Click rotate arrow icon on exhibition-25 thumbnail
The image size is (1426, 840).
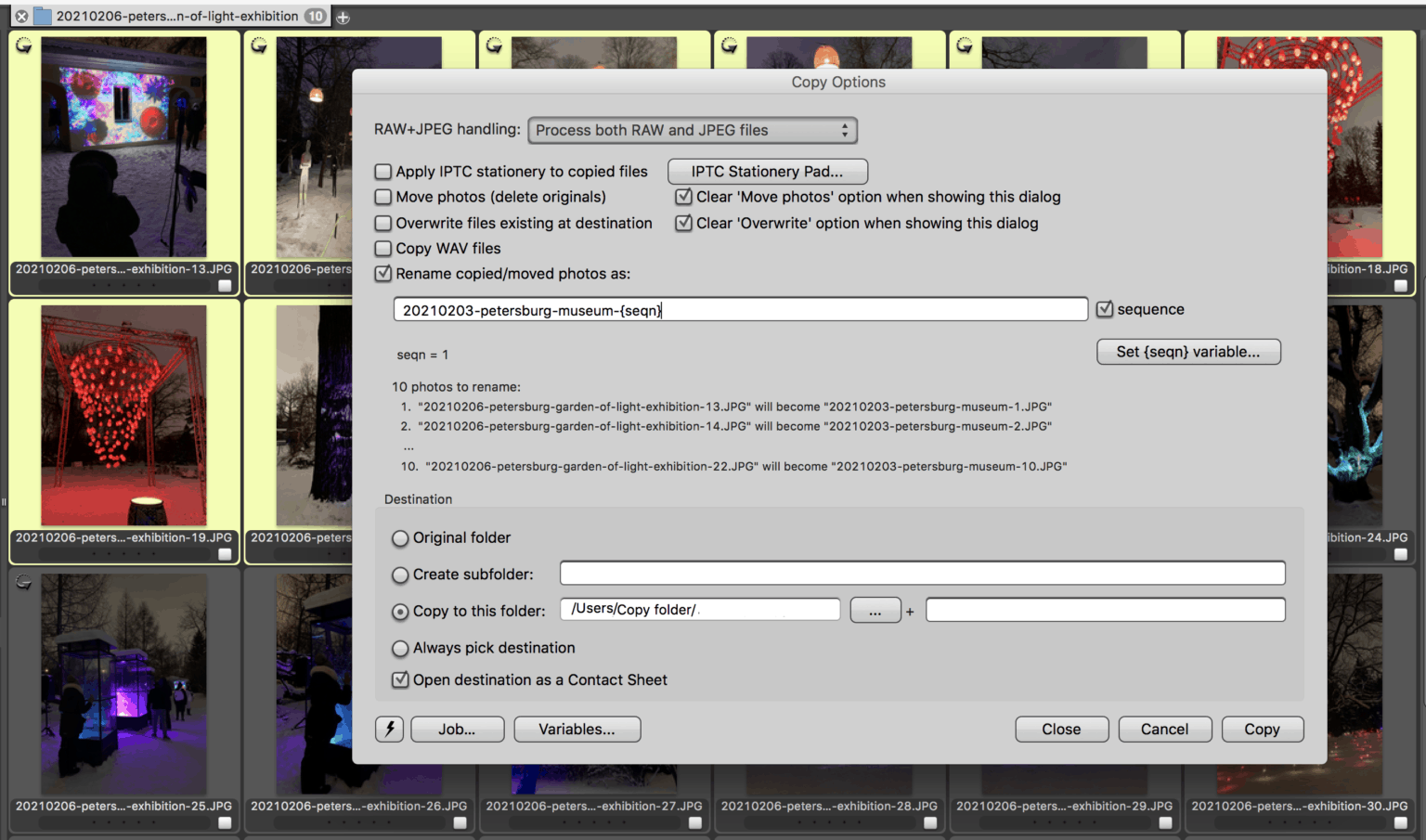click(x=22, y=582)
